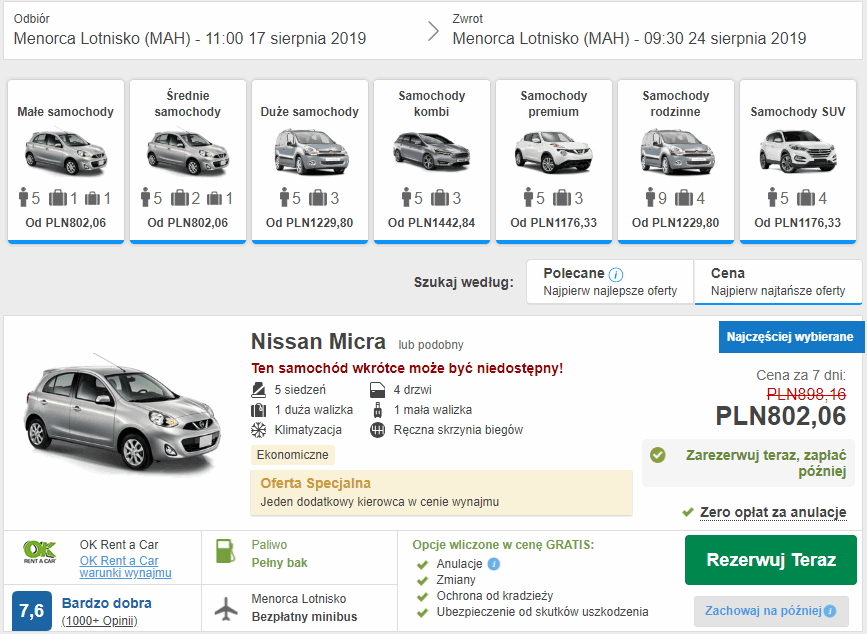Click the 7,6 rating badge
867x634 pixels.
[x=32, y=611]
